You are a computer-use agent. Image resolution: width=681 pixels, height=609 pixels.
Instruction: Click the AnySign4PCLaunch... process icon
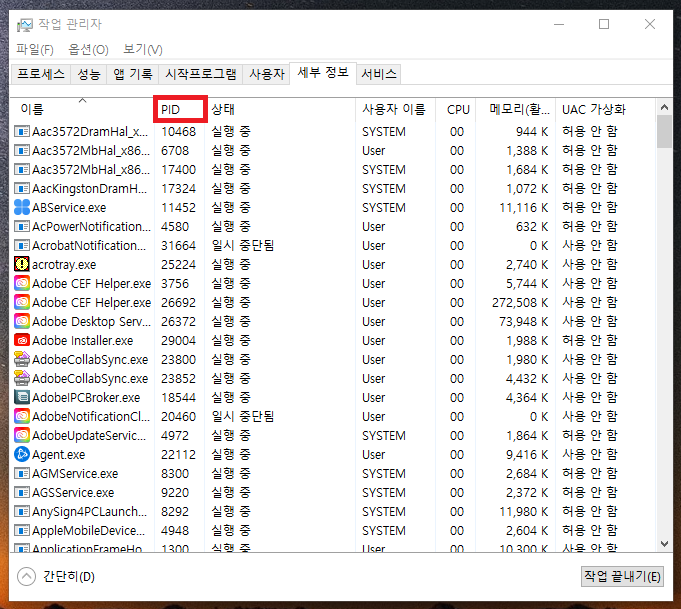[22, 511]
